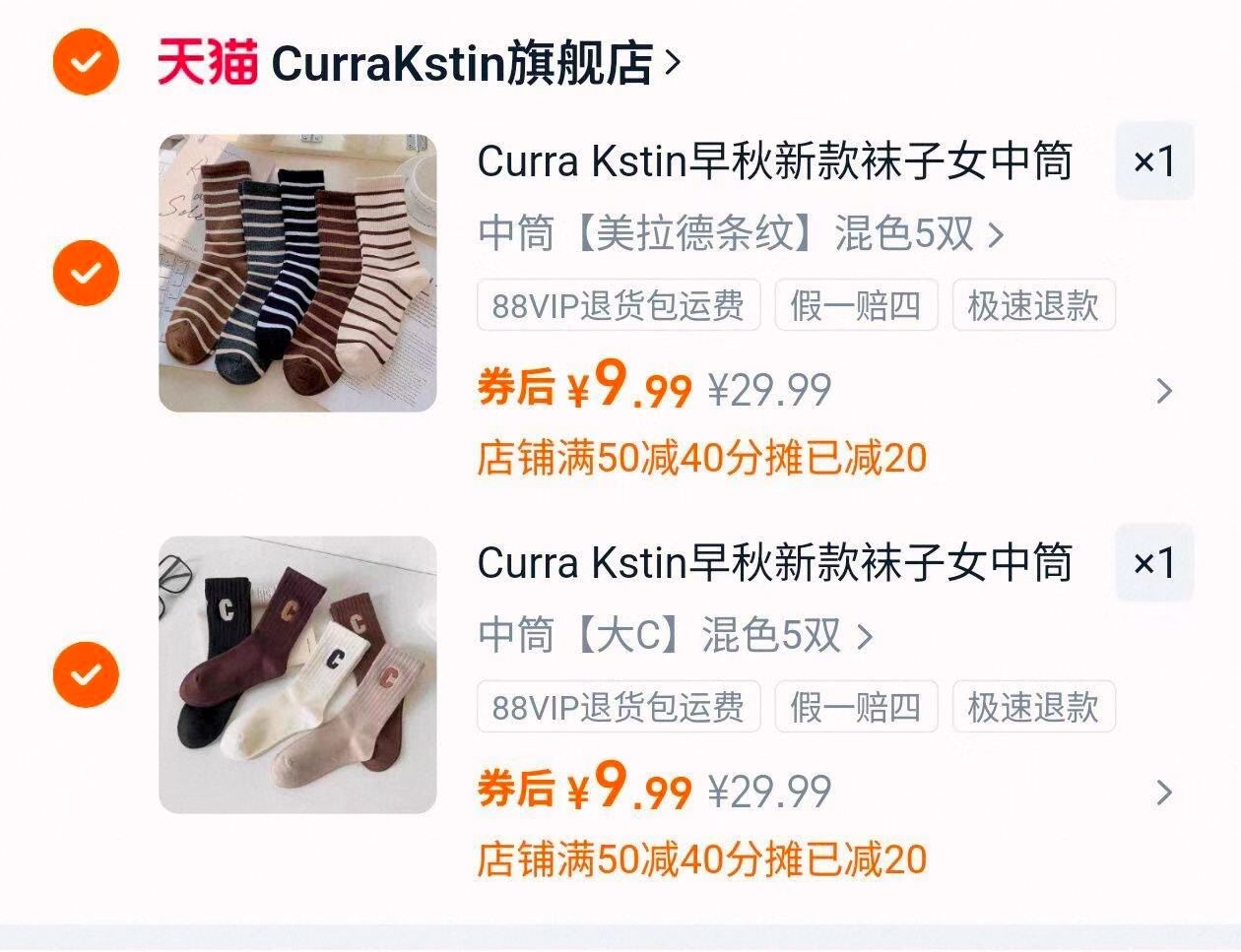Open price details arrow for big C socks

pyautogui.click(x=1164, y=793)
